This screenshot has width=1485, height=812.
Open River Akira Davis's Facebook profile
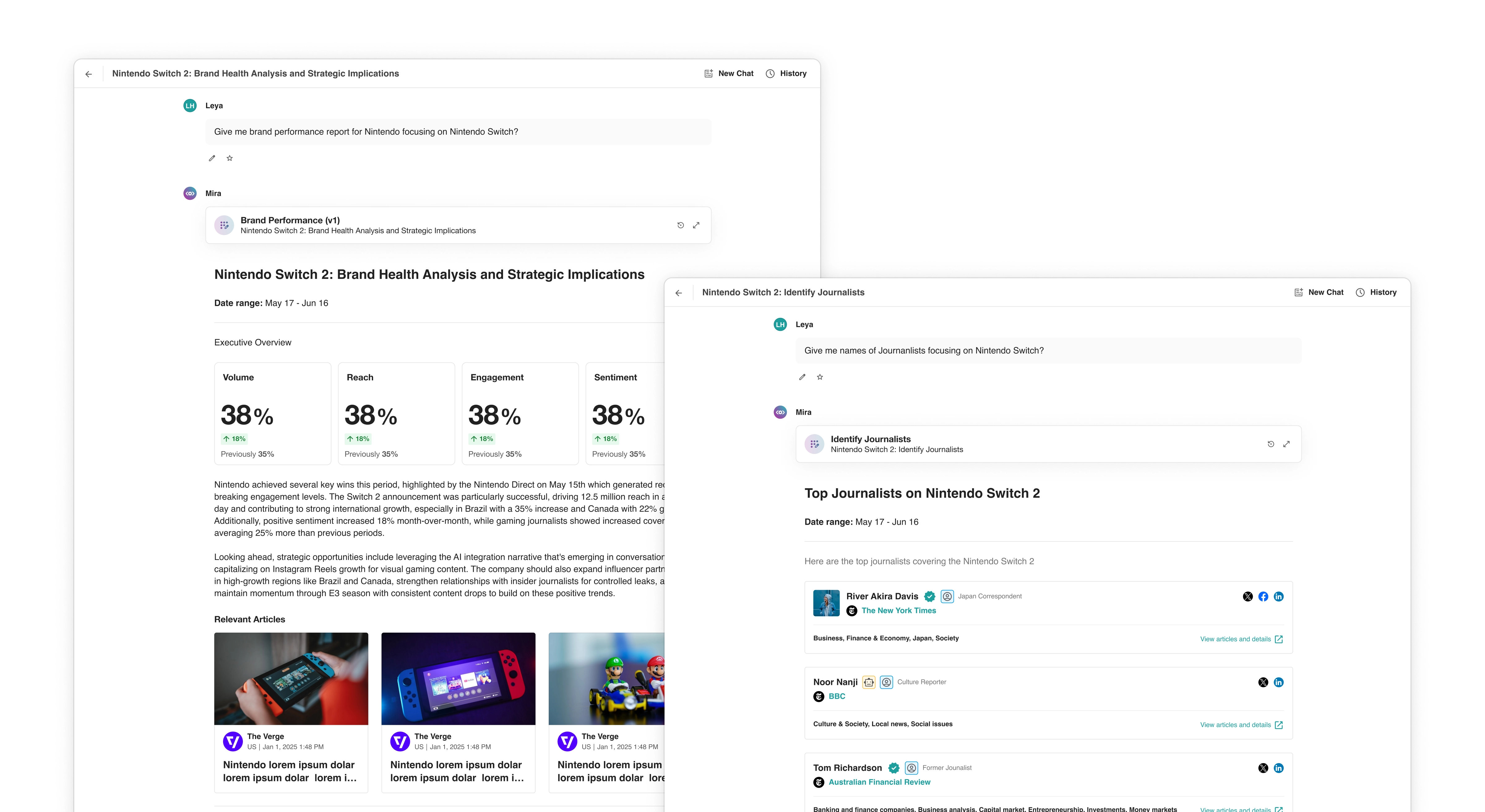point(1263,596)
